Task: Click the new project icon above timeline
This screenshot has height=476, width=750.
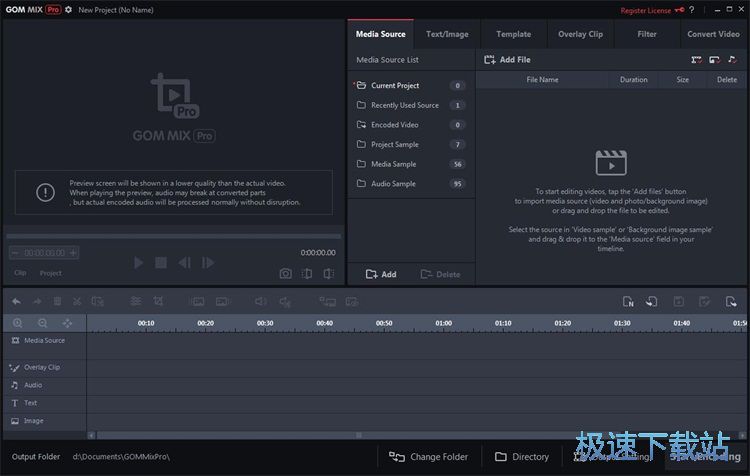Action: (x=628, y=301)
